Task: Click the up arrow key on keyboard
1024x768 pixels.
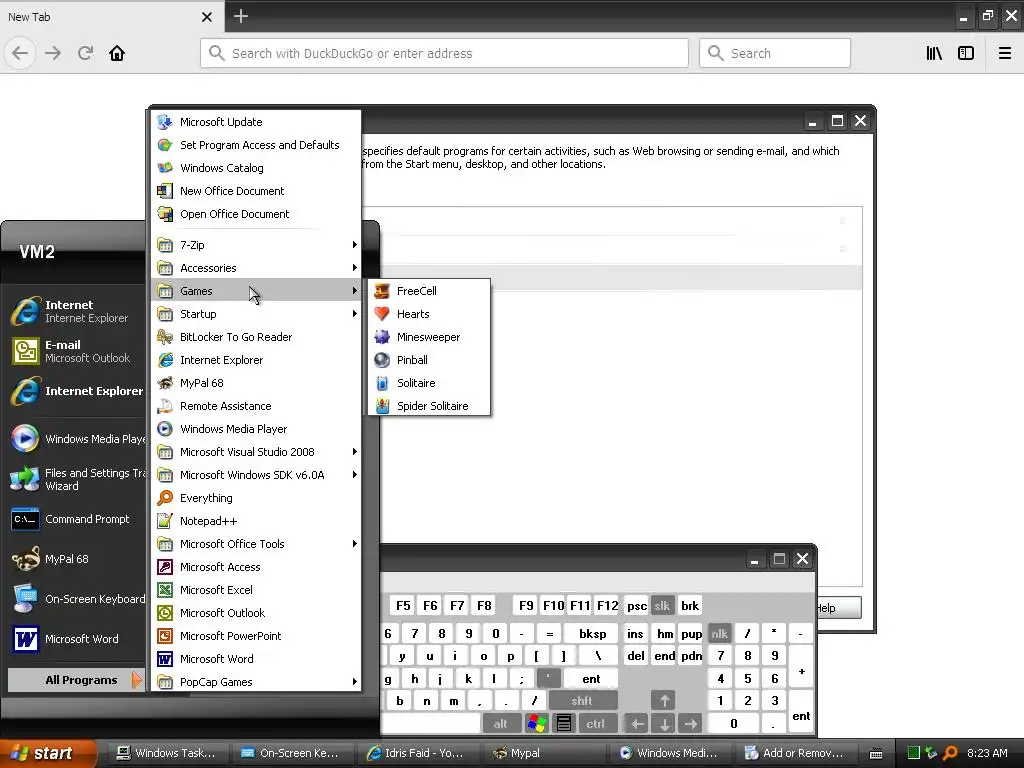Action: 664,701
